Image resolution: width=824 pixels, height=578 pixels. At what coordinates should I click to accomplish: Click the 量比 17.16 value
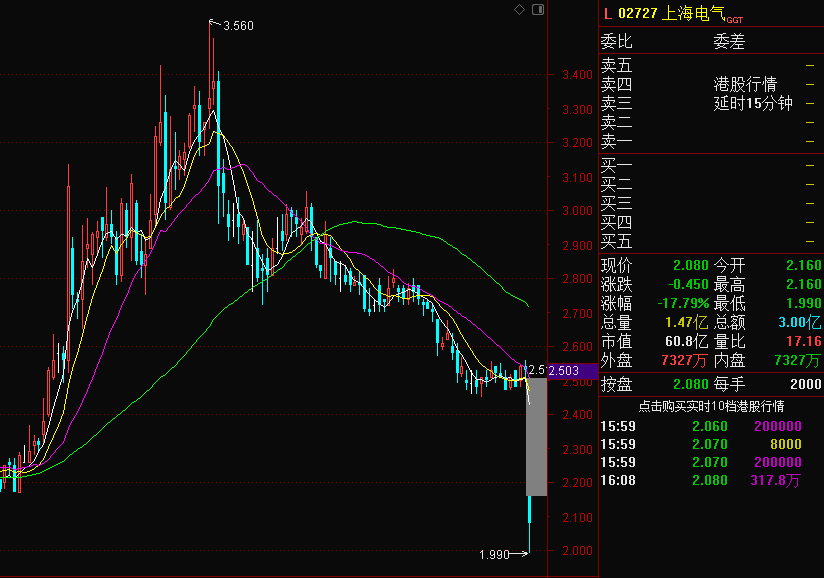pyautogui.click(x=802, y=341)
